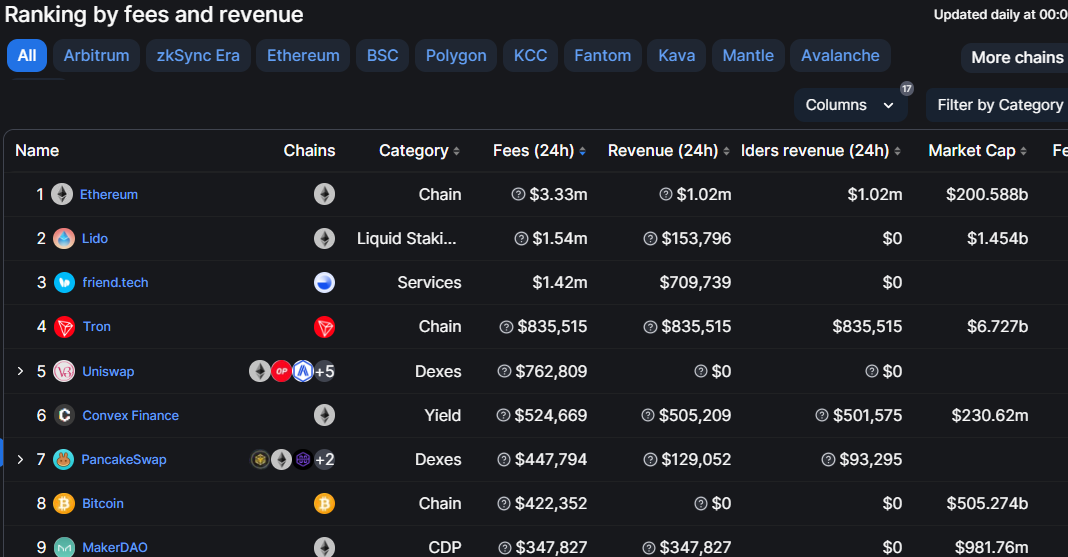Screen dimensions: 1068x557
Task: Click the Ethereum logo icon in row 1
Action: pos(62,194)
